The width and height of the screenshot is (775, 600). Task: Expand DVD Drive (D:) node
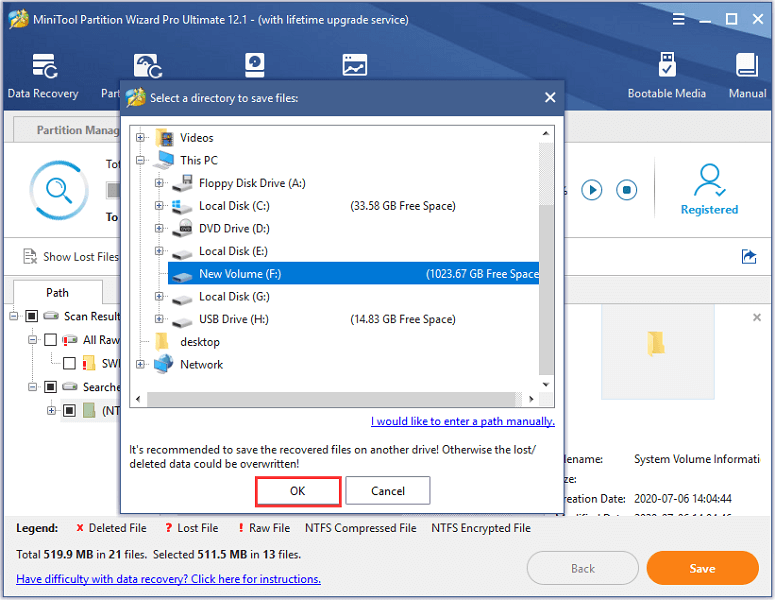click(159, 228)
